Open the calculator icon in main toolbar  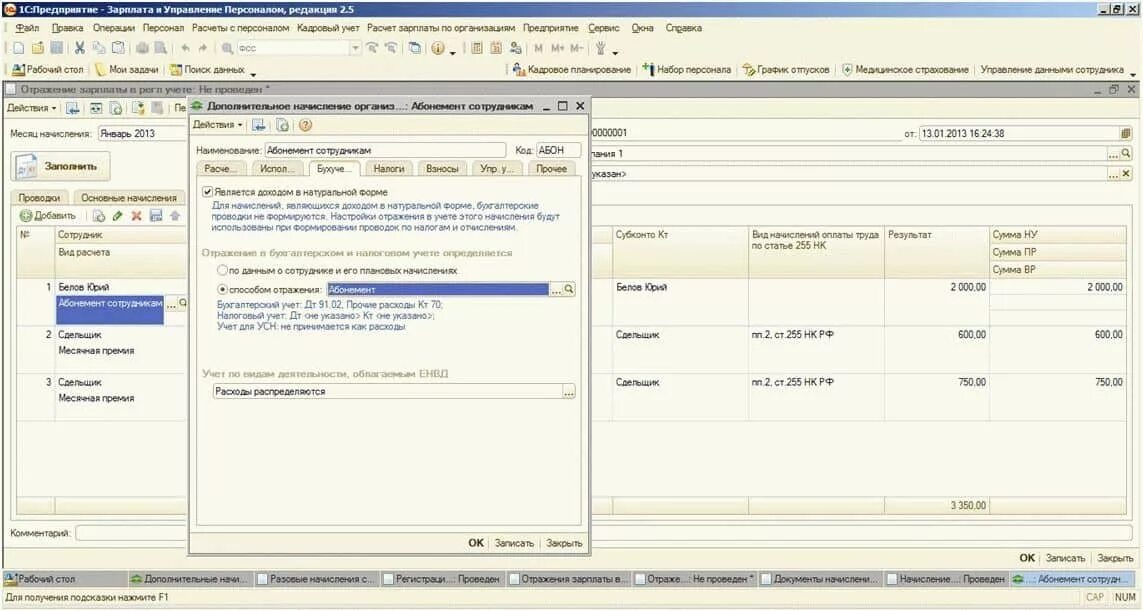(x=477, y=48)
